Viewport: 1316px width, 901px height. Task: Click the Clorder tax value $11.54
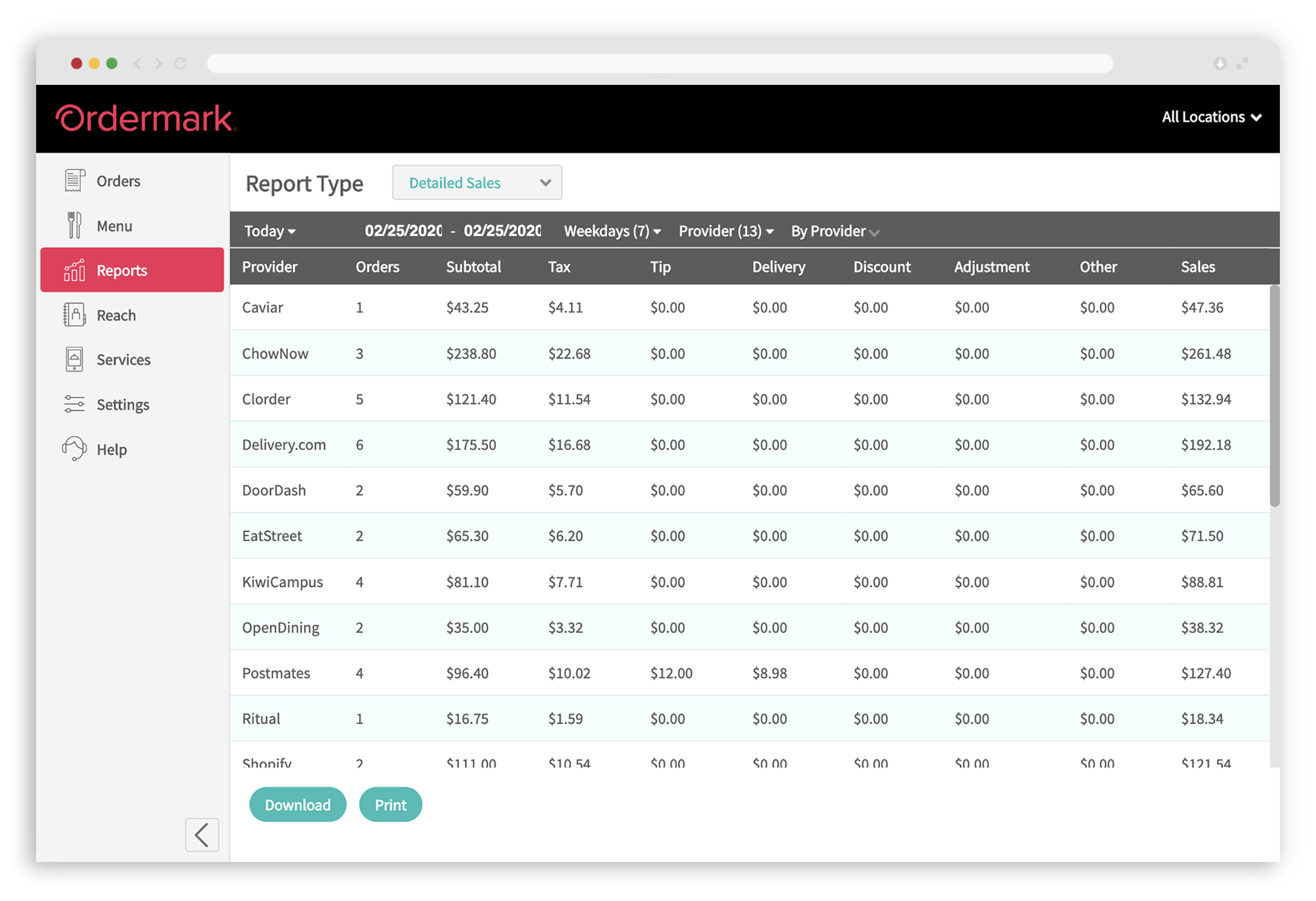[x=568, y=399]
